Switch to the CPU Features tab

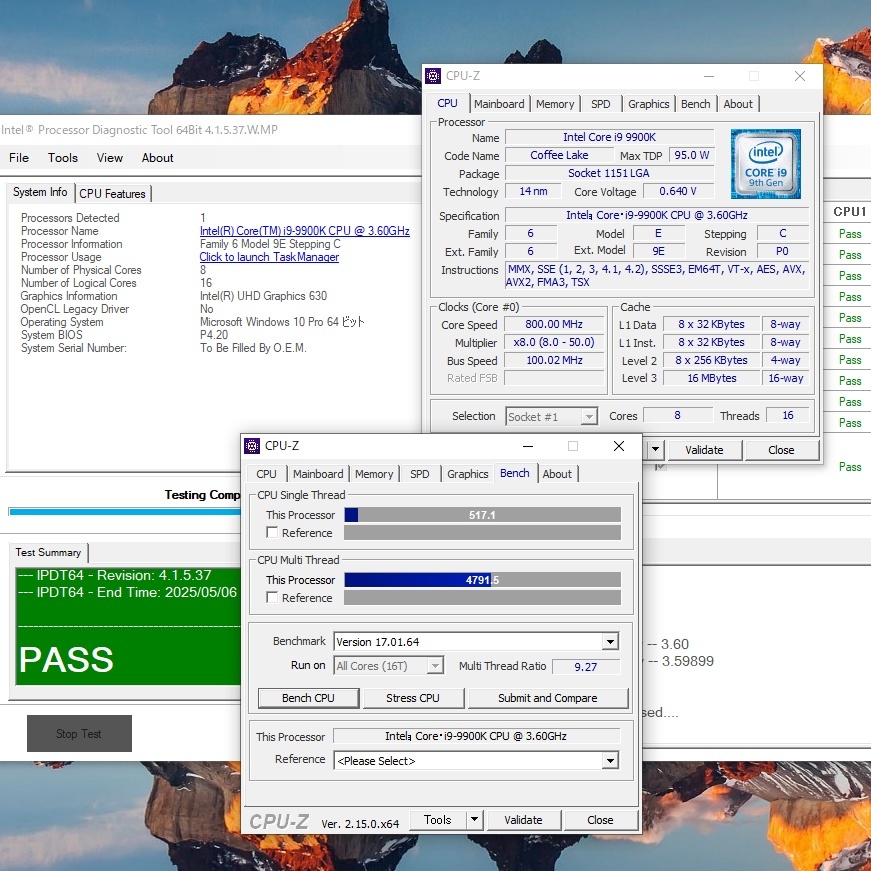(112, 194)
